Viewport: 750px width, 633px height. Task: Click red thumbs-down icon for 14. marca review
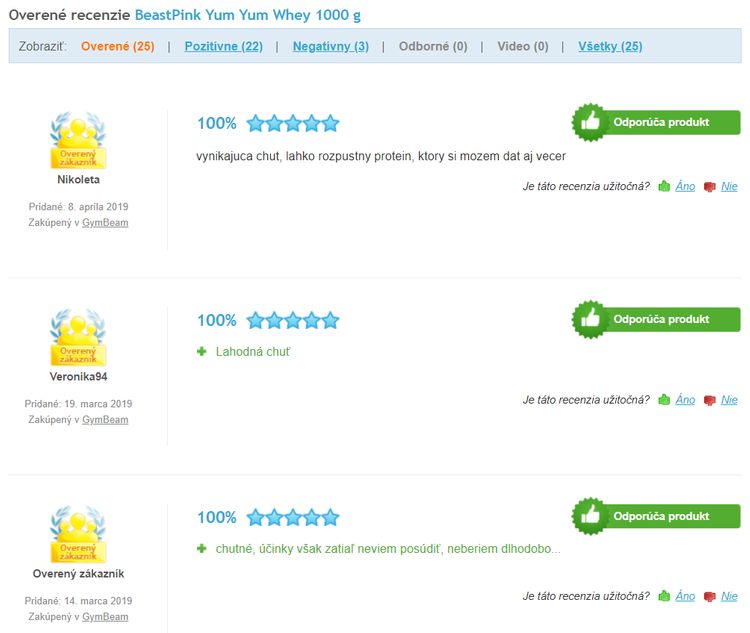[709, 597]
